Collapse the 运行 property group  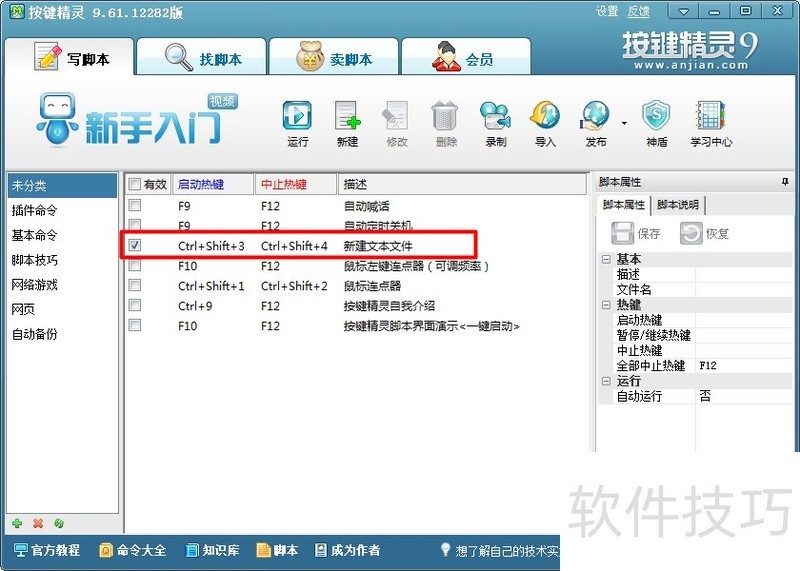(606, 381)
